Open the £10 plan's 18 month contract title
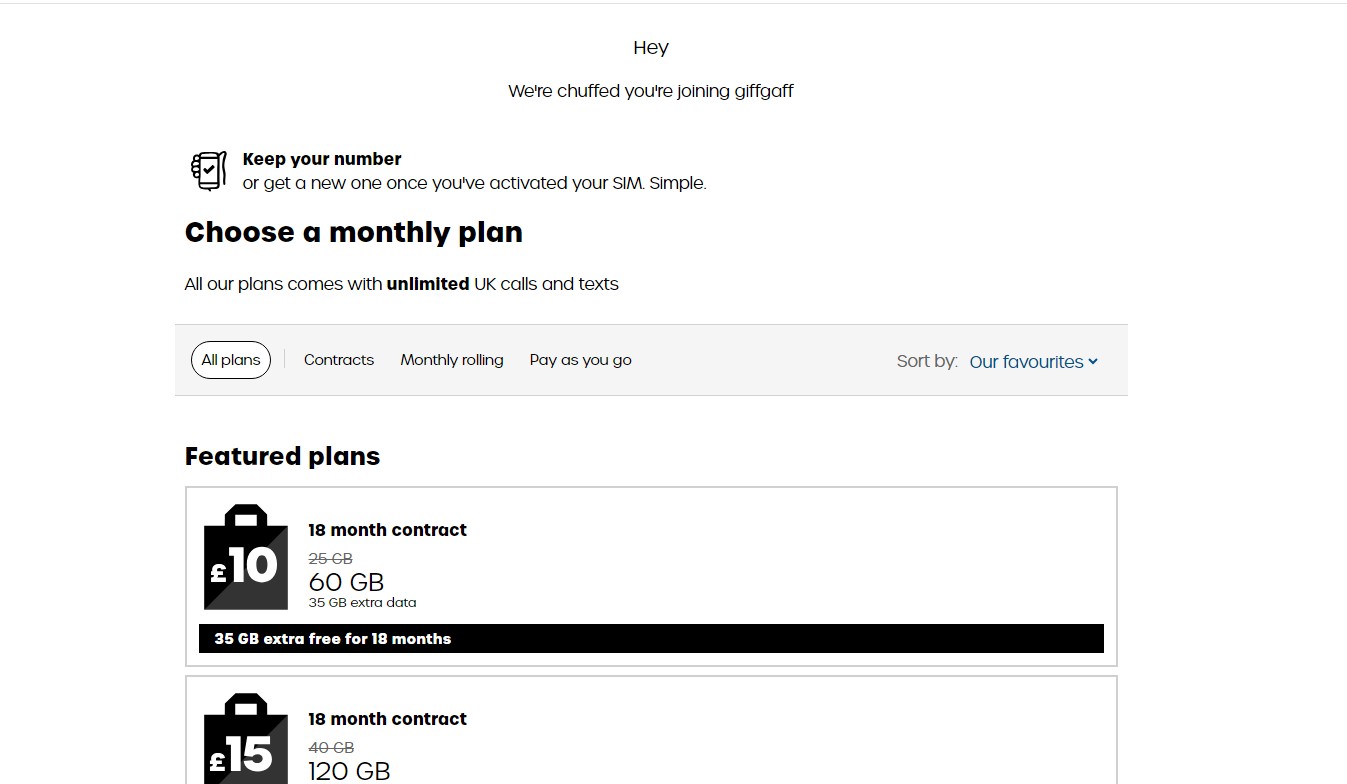The width and height of the screenshot is (1347, 784). click(387, 530)
